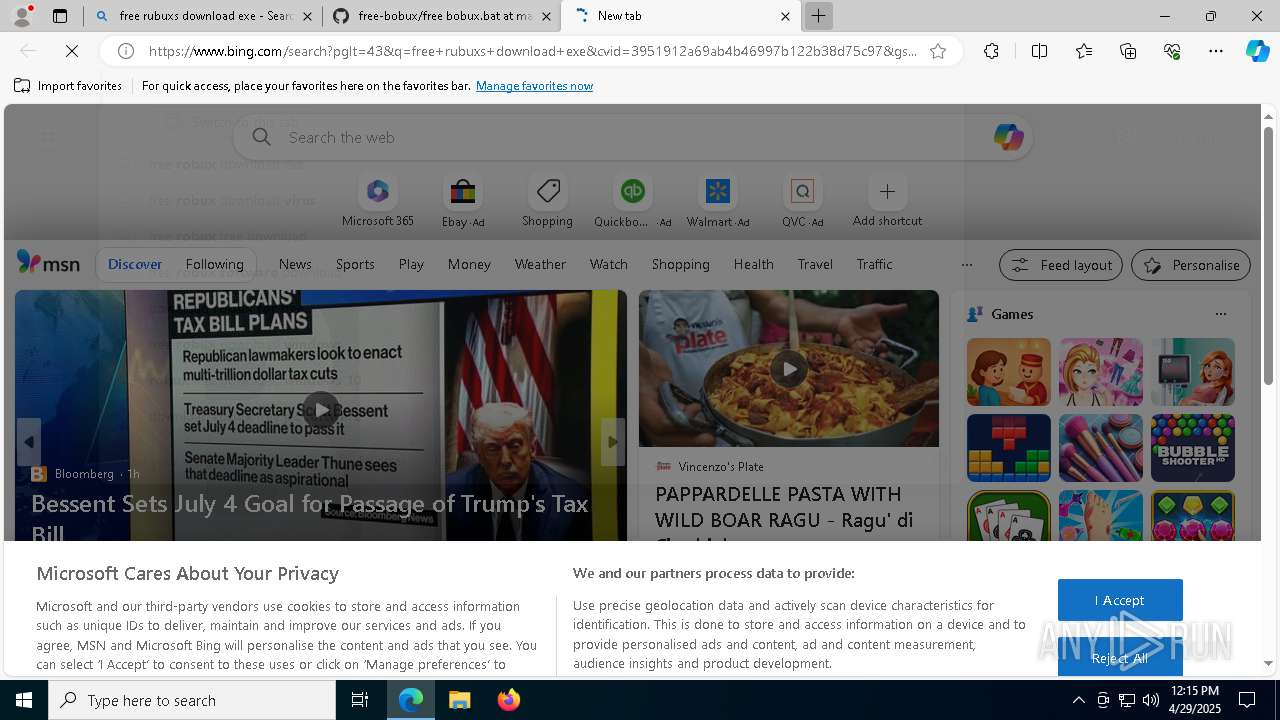Open Games panel more options
Viewport: 1280px width, 720px height.
[x=1221, y=314]
